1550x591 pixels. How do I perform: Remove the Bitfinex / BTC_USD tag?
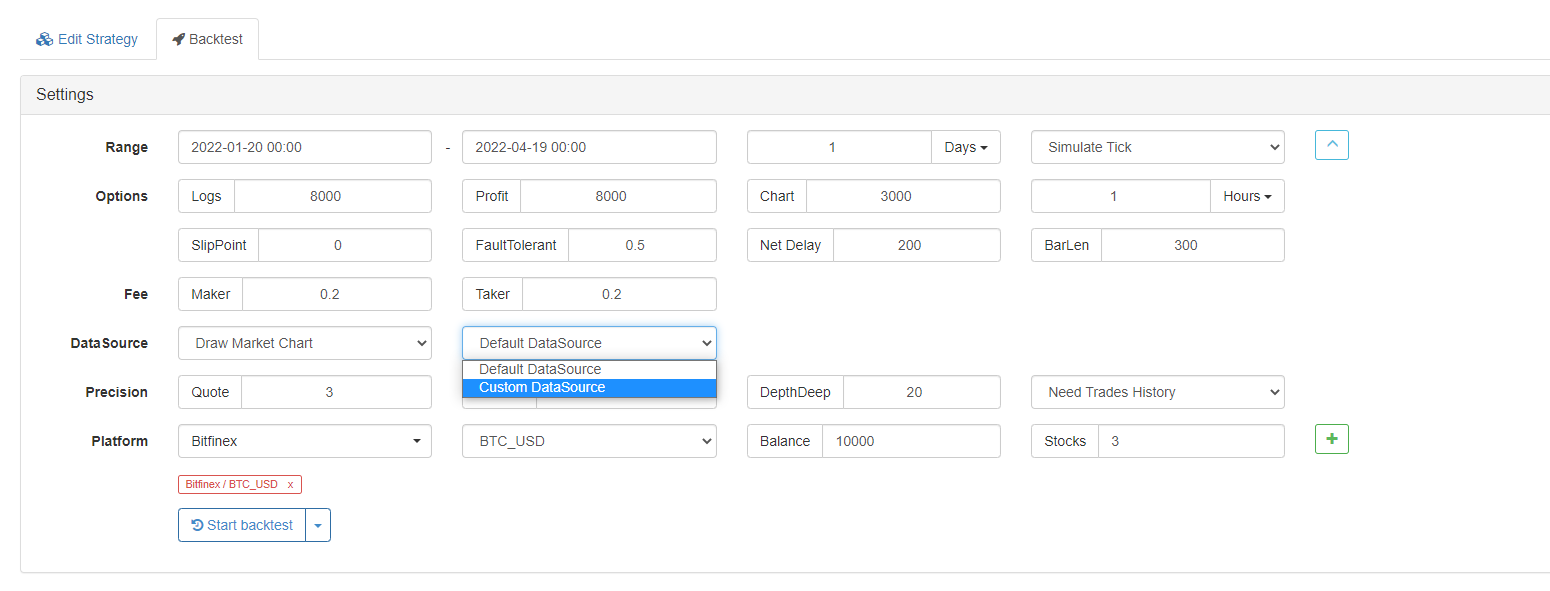tap(290, 484)
